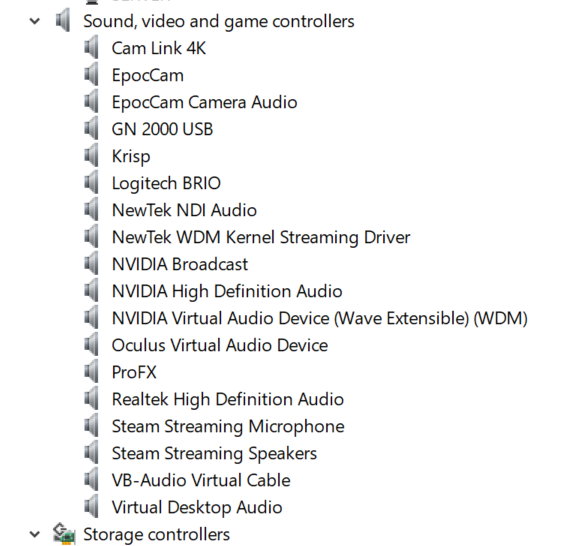Select Oculus Virtual Audio Device
The image size is (586, 546).
(220, 345)
